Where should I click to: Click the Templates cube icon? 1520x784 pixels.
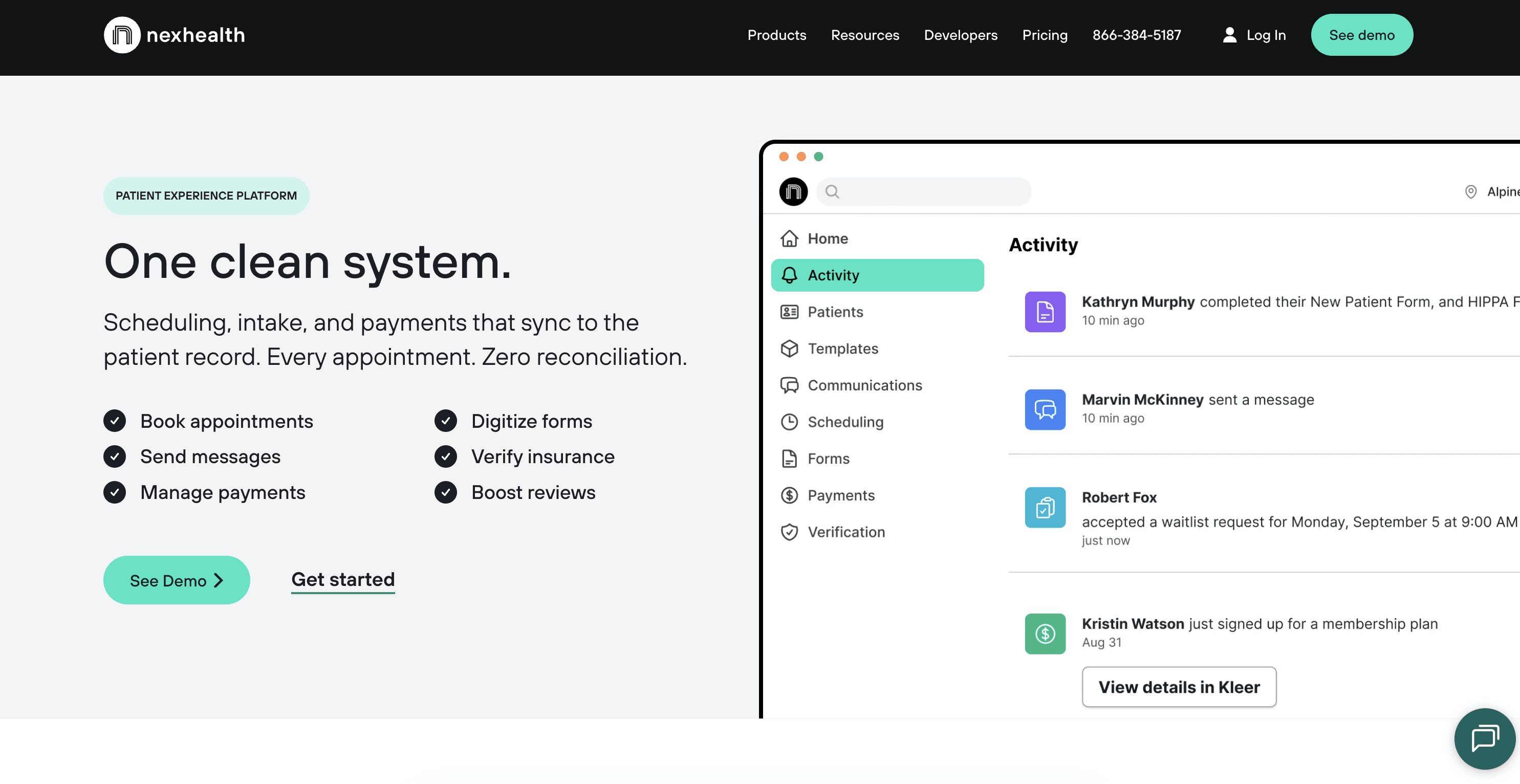[x=790, y=349]
